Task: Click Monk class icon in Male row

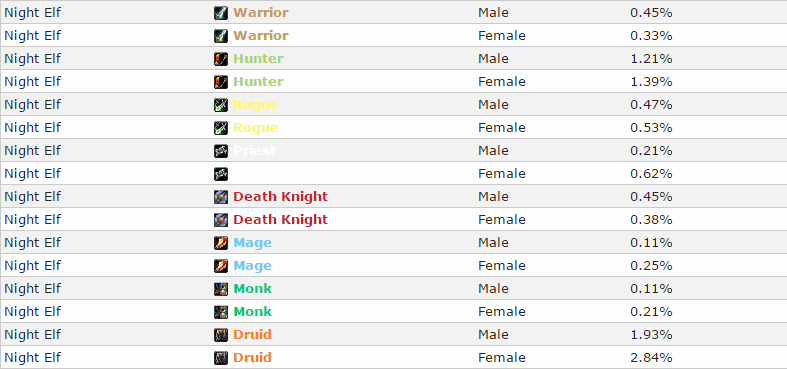Action: pos(221,289)
